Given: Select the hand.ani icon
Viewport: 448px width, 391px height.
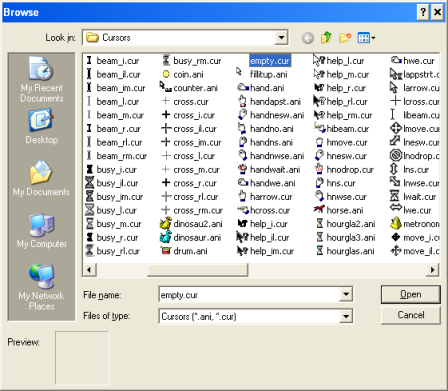Looking at the screenshot, I should 242,87.
